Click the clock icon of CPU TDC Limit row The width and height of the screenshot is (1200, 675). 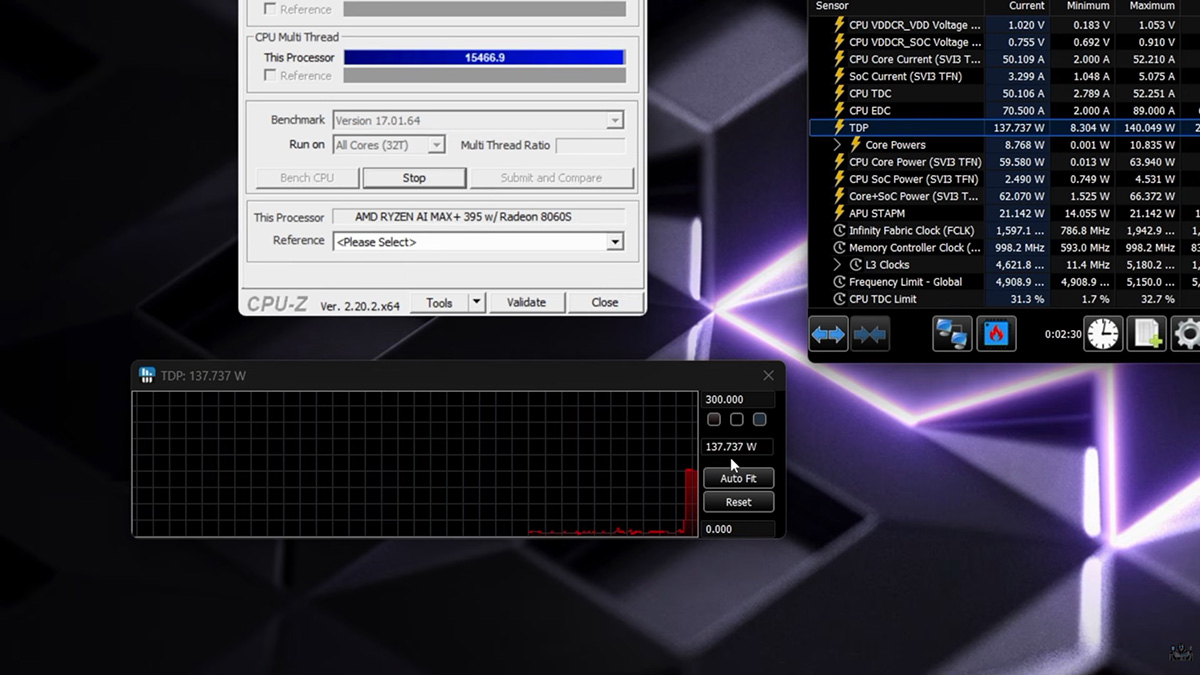pos(840,299)
